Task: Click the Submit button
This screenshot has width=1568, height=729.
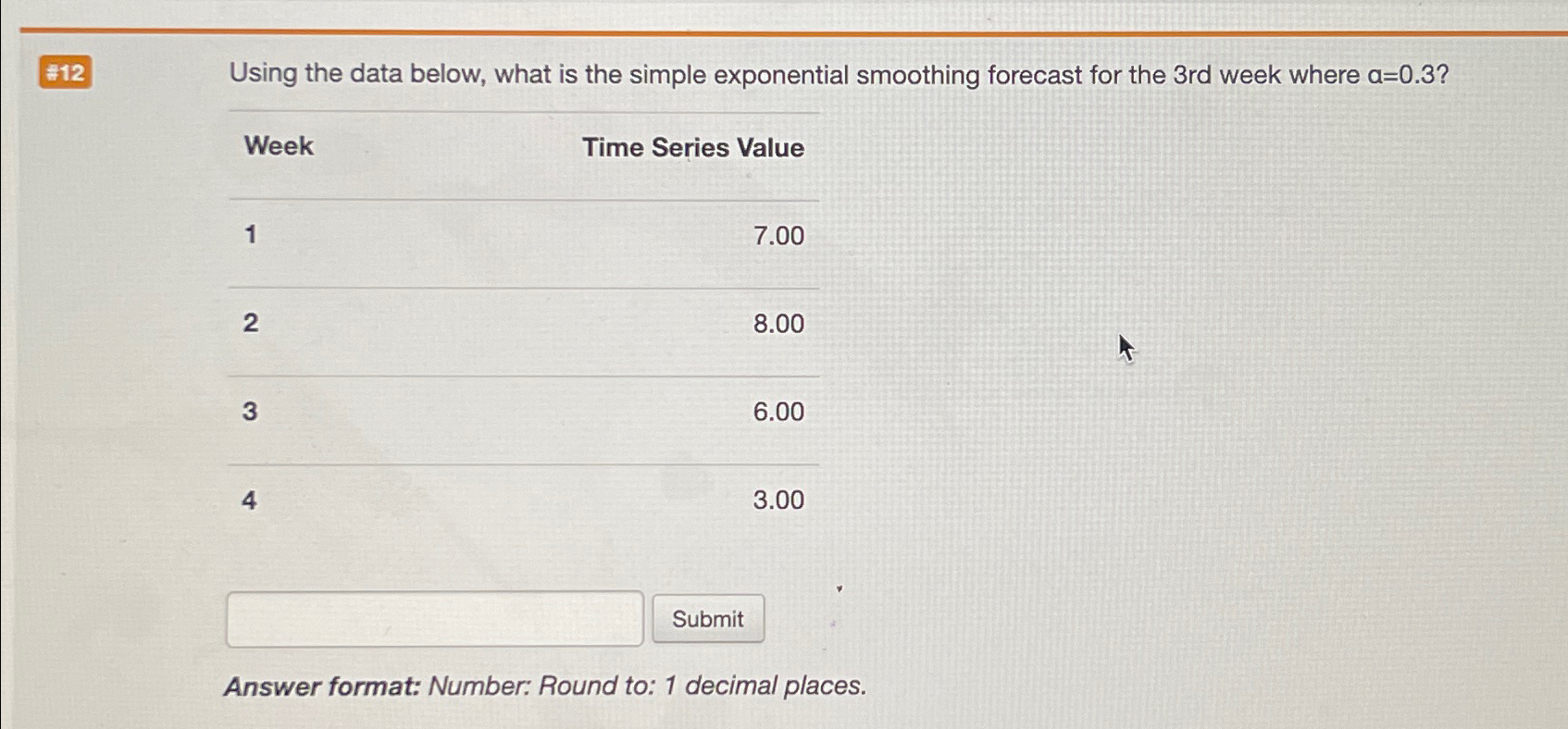Action: [707, 618]
